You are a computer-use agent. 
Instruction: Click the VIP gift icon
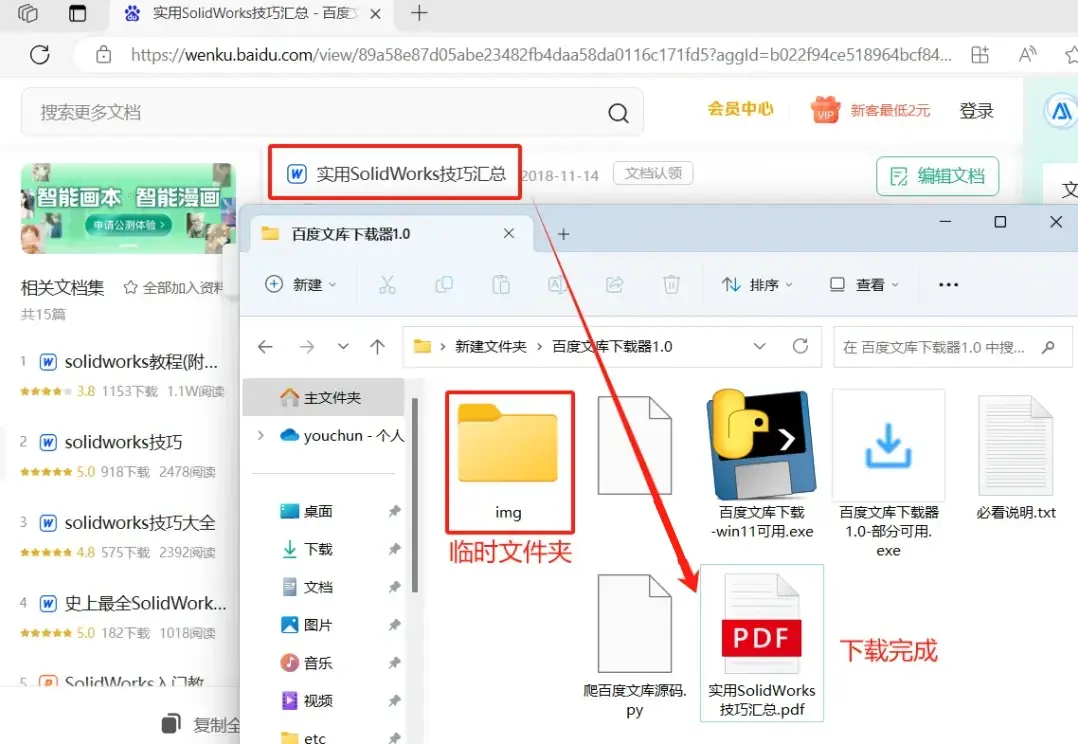(x=825, y=110)
